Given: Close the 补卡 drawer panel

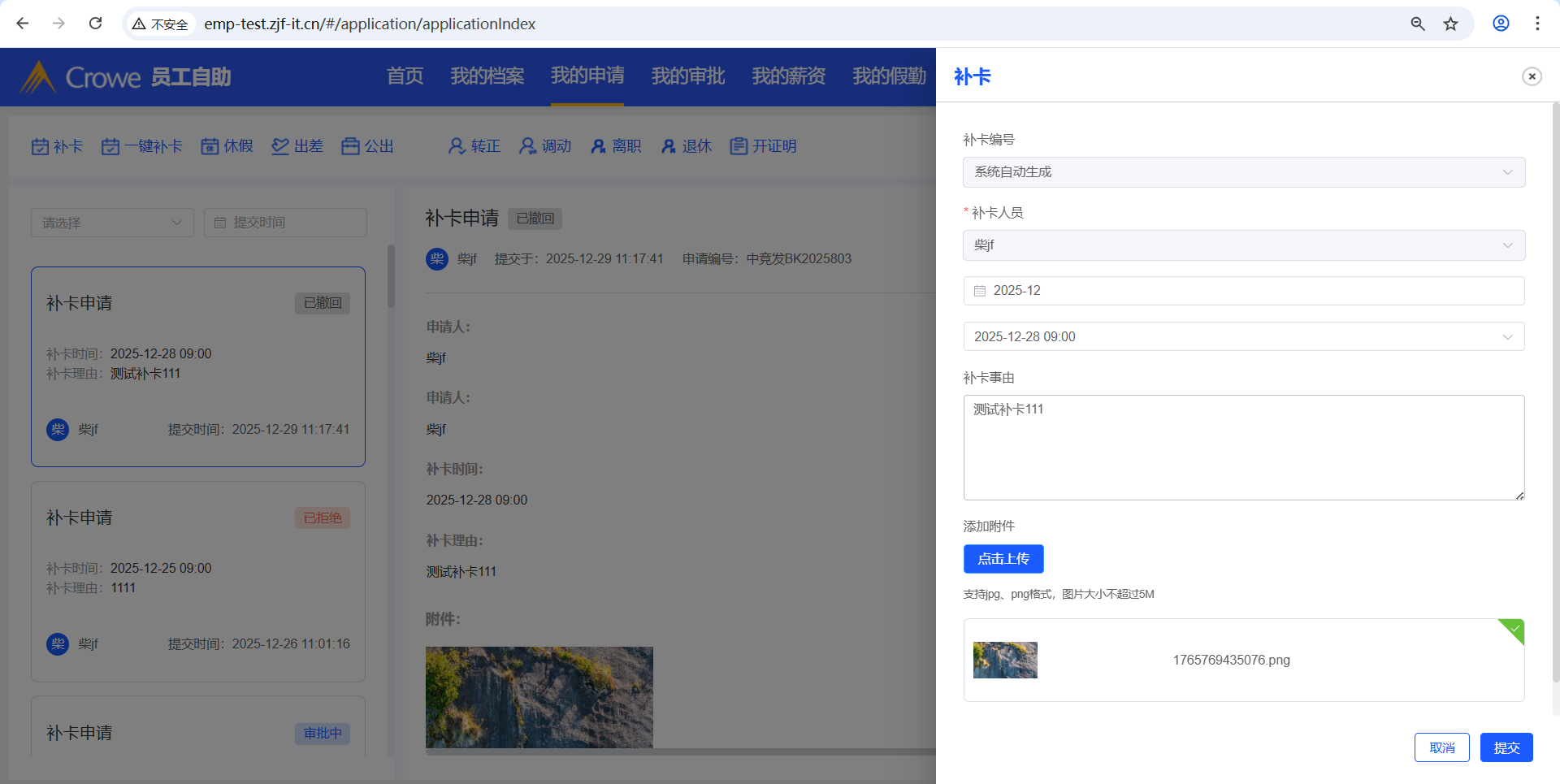Looking at the screenshot, I should [1532, 76].
